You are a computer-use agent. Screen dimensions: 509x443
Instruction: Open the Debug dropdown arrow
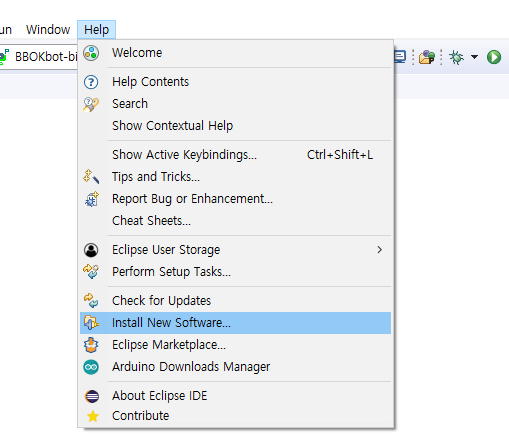(x=474, y=57)
